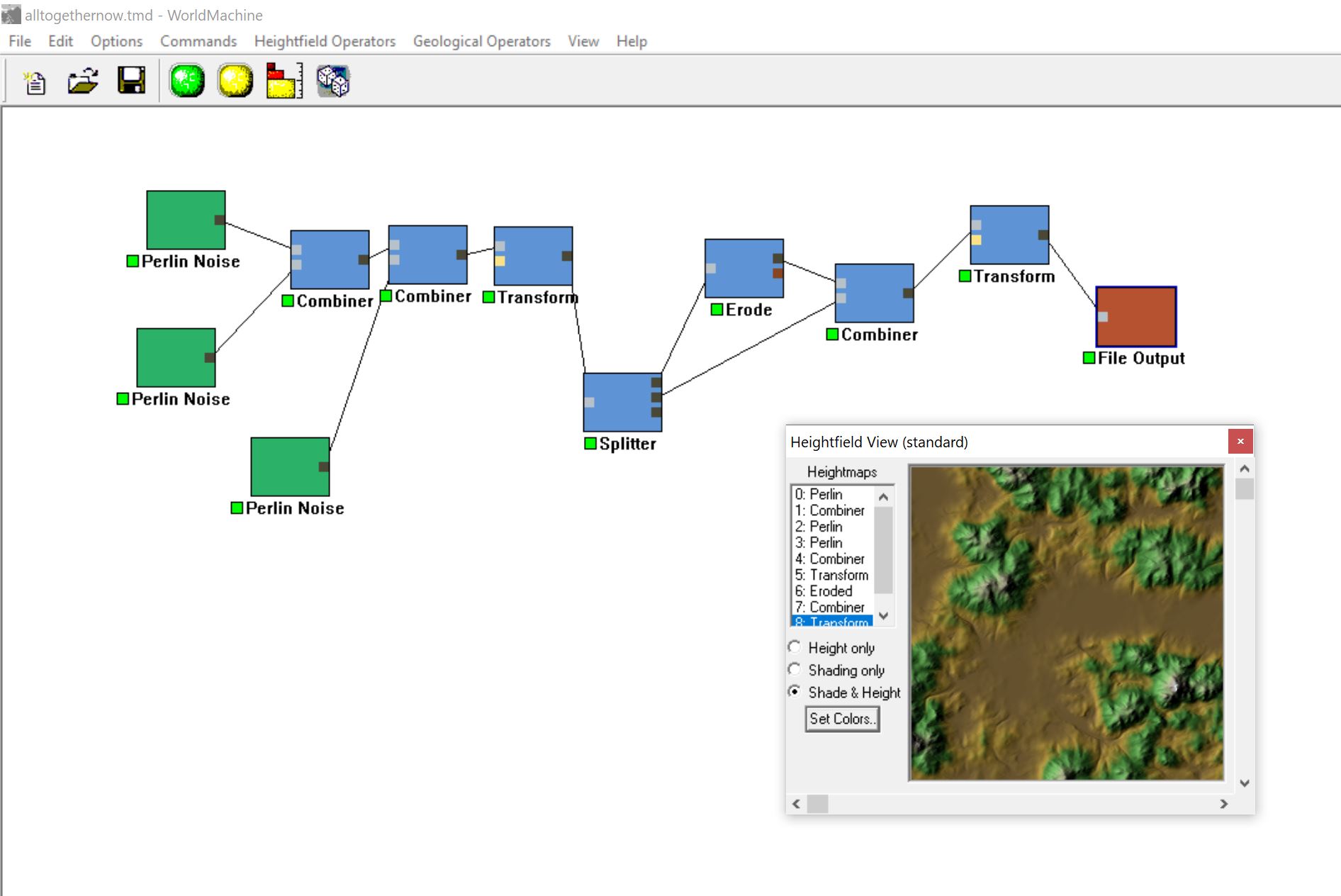Click the floppy disk save icon
1341x896 pixels.
[131, 82]
